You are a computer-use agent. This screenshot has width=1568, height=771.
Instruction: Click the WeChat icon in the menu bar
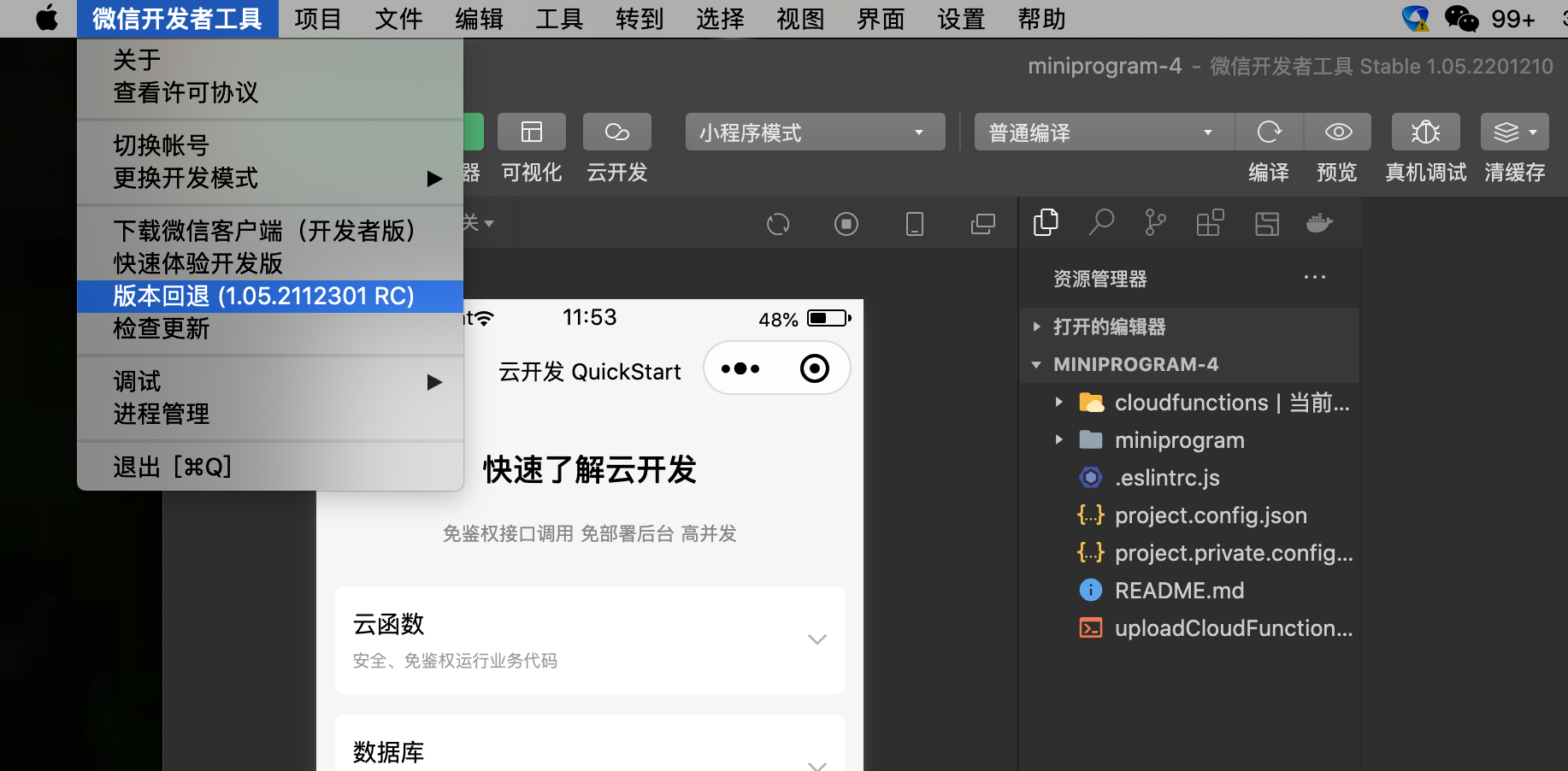coord(1461,18)
